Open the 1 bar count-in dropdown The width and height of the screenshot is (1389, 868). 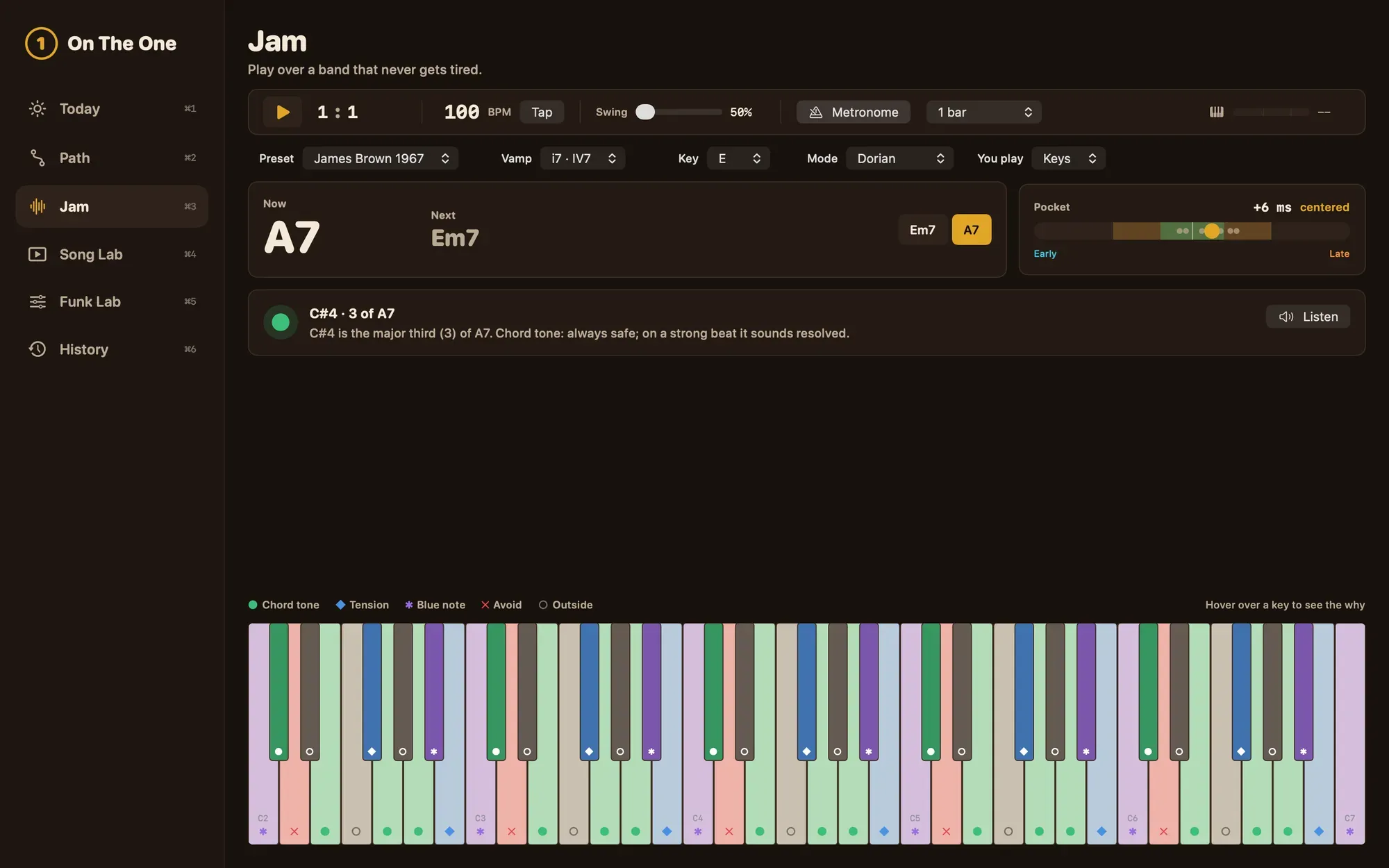click(983, 112)
